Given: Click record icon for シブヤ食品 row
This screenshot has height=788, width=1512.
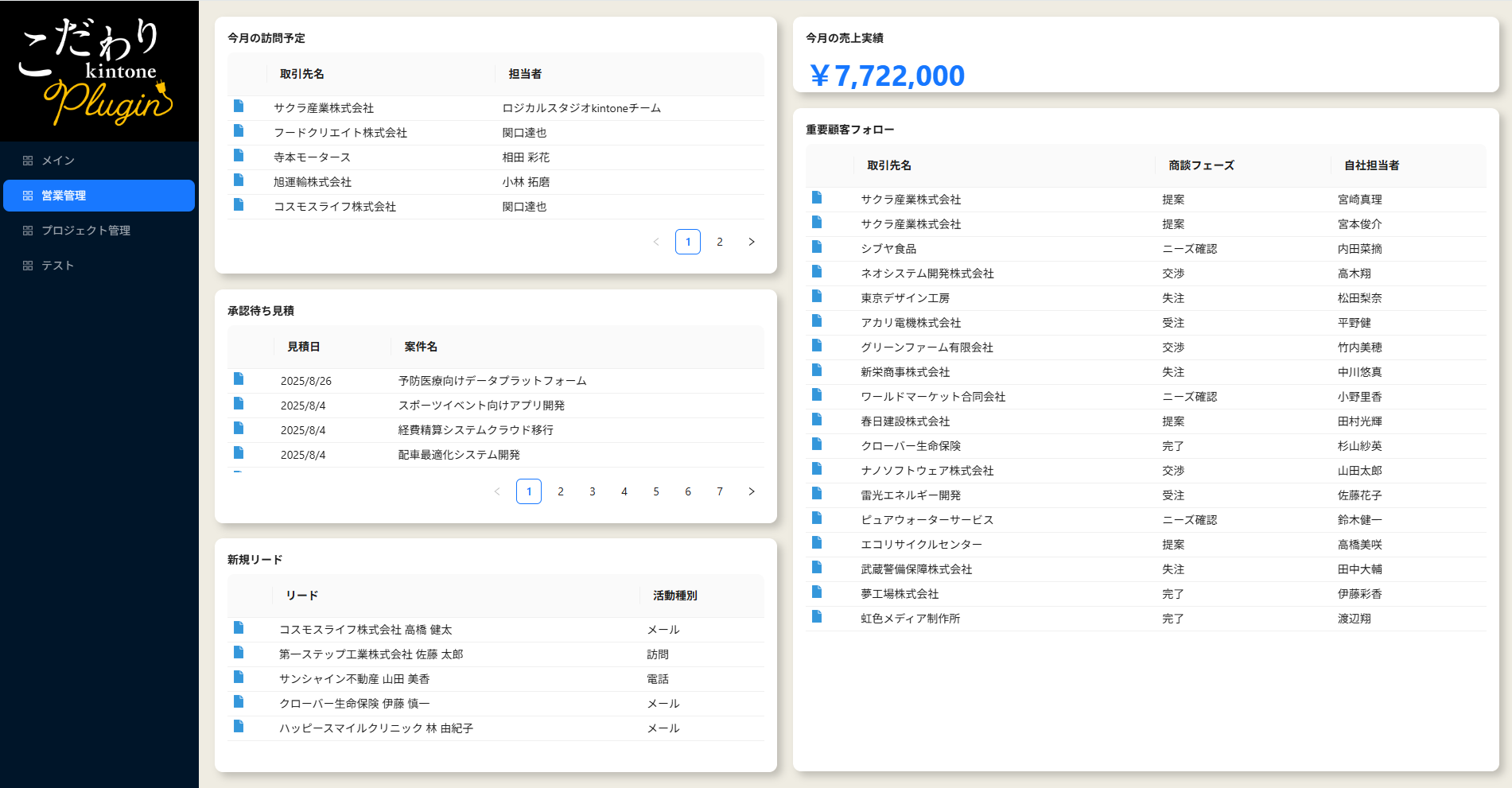Looking at the screenshot, I should (x=817, y=247).
